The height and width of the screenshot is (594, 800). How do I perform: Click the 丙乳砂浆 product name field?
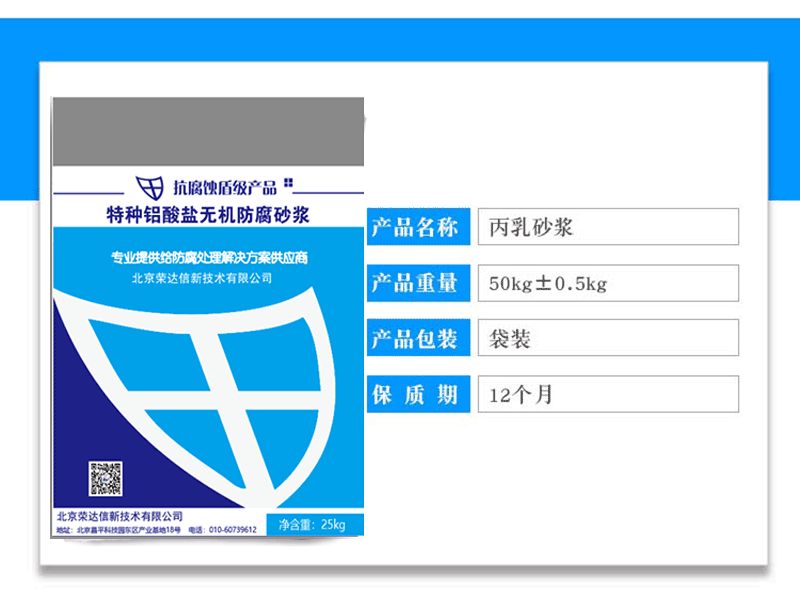608,227
